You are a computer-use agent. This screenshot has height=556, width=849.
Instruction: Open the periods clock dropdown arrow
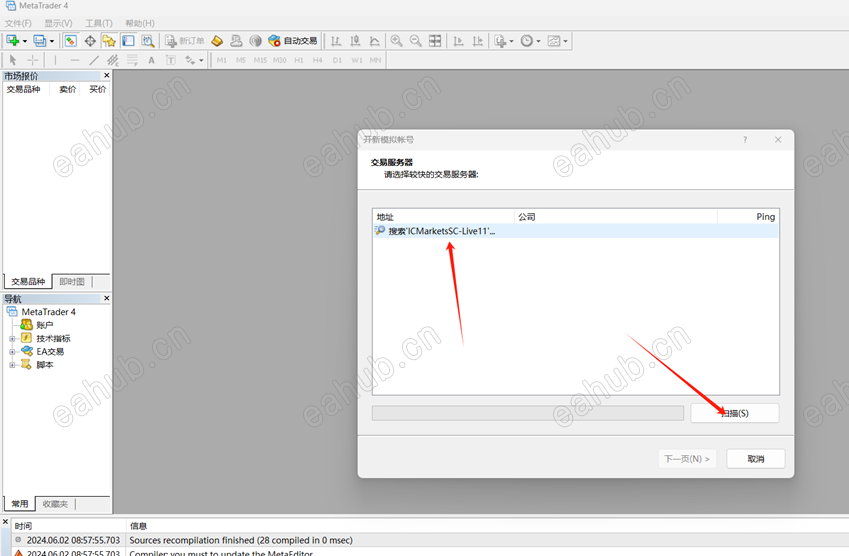point(538,41)
